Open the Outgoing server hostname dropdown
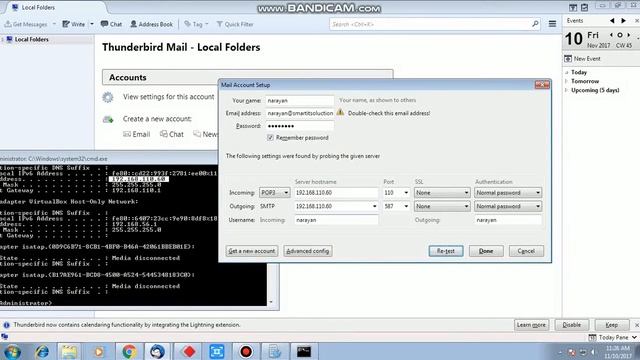 374,207
